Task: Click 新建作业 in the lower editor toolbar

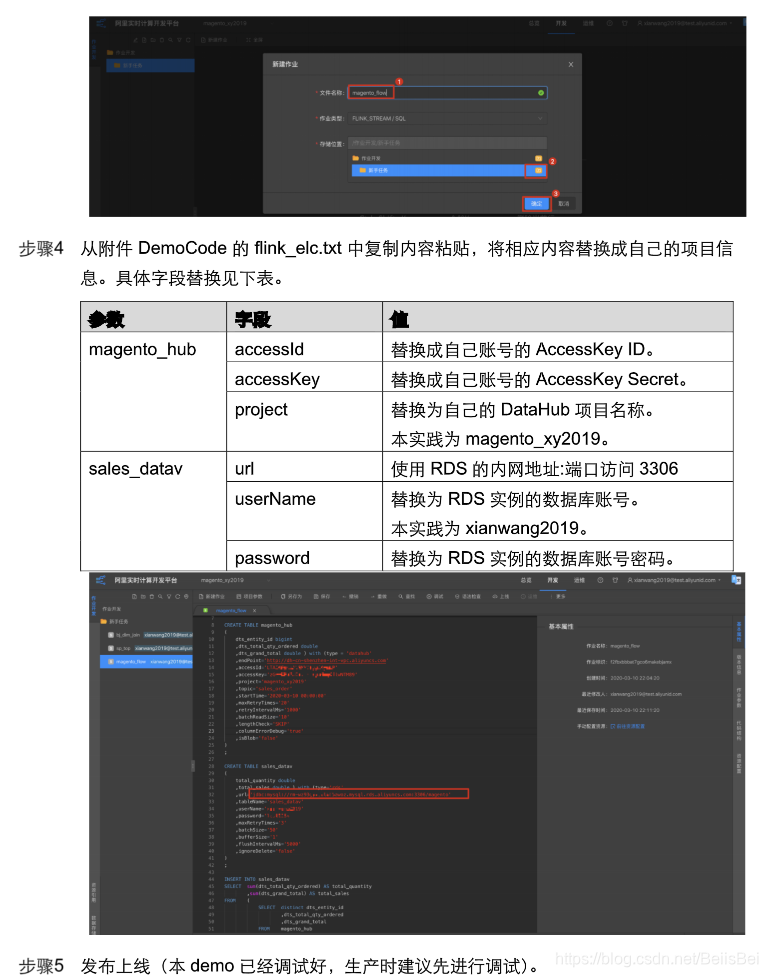Action: [212, 596]
